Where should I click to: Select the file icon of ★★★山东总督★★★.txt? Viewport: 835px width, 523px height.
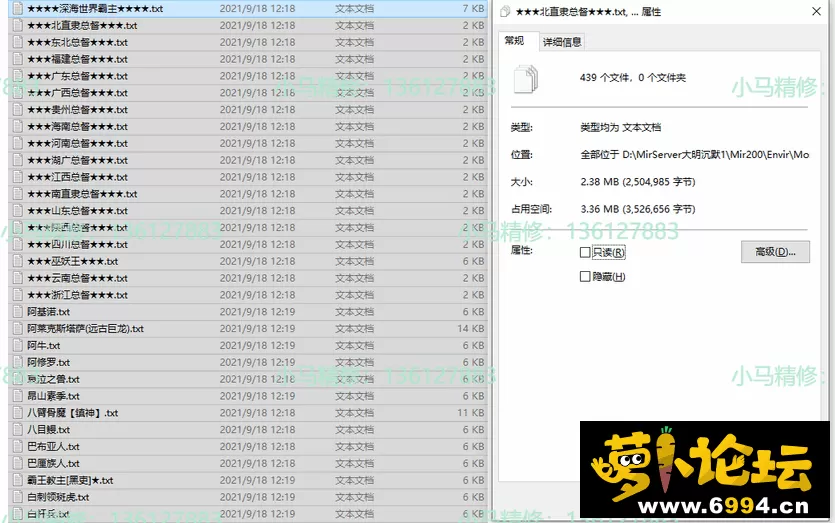coord(18,211)
